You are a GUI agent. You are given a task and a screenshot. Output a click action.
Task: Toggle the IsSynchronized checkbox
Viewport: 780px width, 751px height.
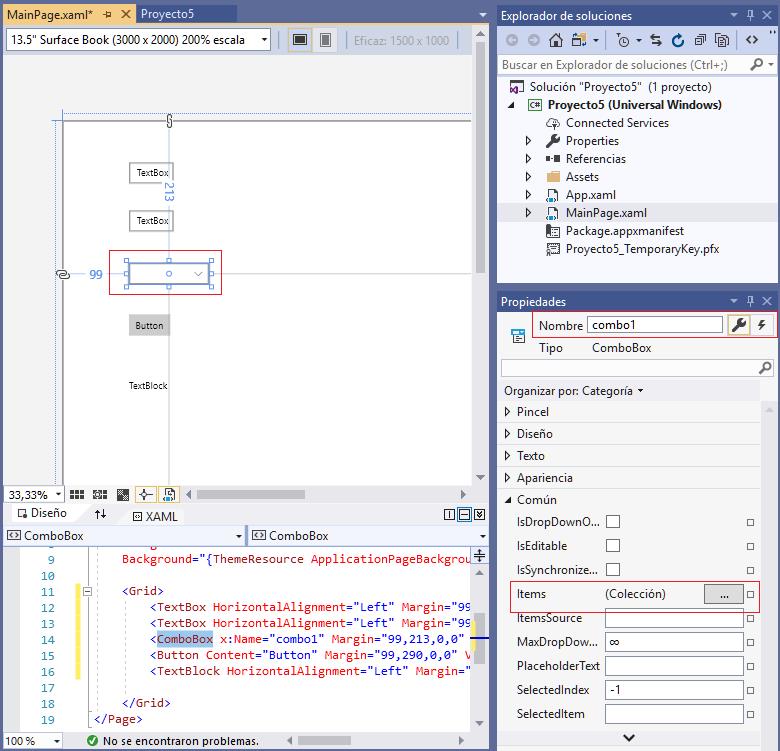click(613, 570)
